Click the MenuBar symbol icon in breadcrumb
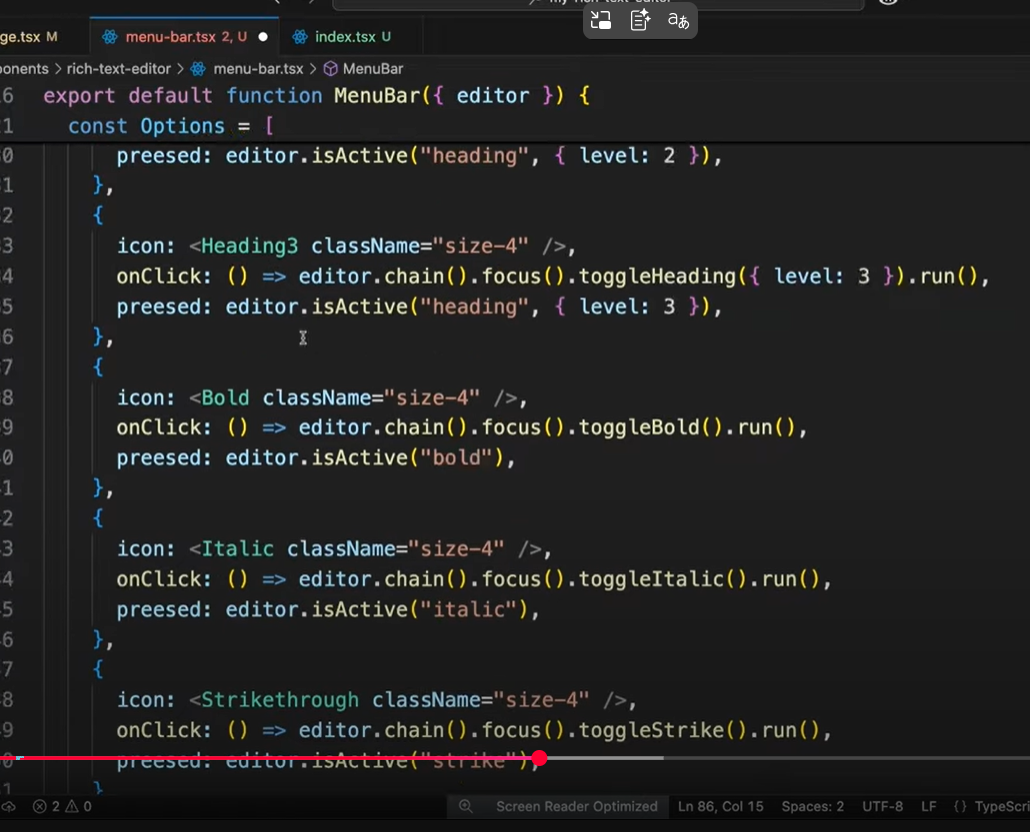The image size is (1030, 832). [330, 69]
